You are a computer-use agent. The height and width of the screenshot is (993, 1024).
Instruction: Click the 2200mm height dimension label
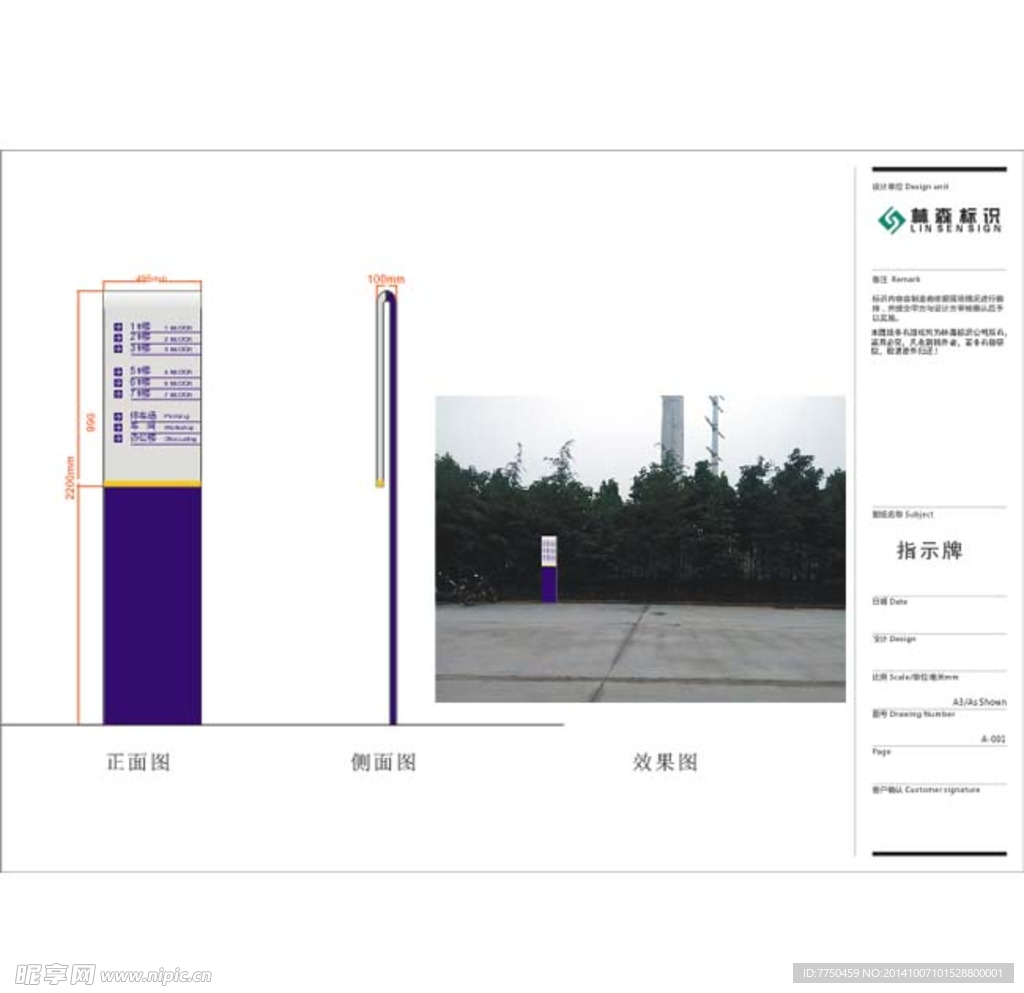pyautogui.click(x=70, y=477)
